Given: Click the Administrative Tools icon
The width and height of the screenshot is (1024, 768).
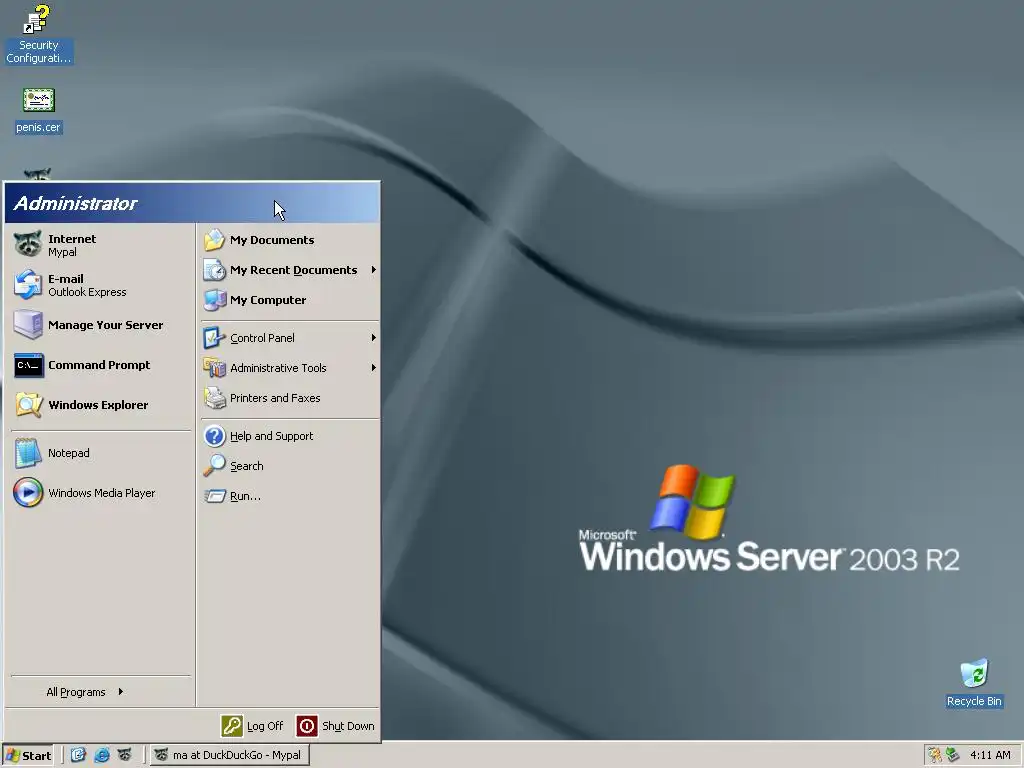Looking at the screenshot, I should coord(214,368).
